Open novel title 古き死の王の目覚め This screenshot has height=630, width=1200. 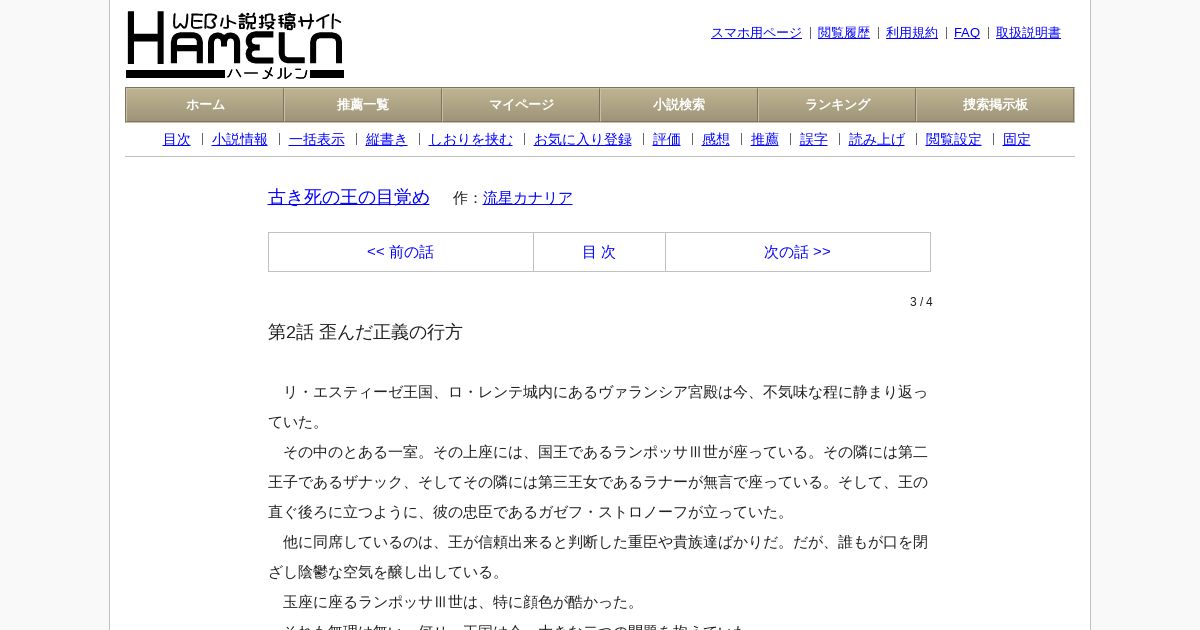349,197
